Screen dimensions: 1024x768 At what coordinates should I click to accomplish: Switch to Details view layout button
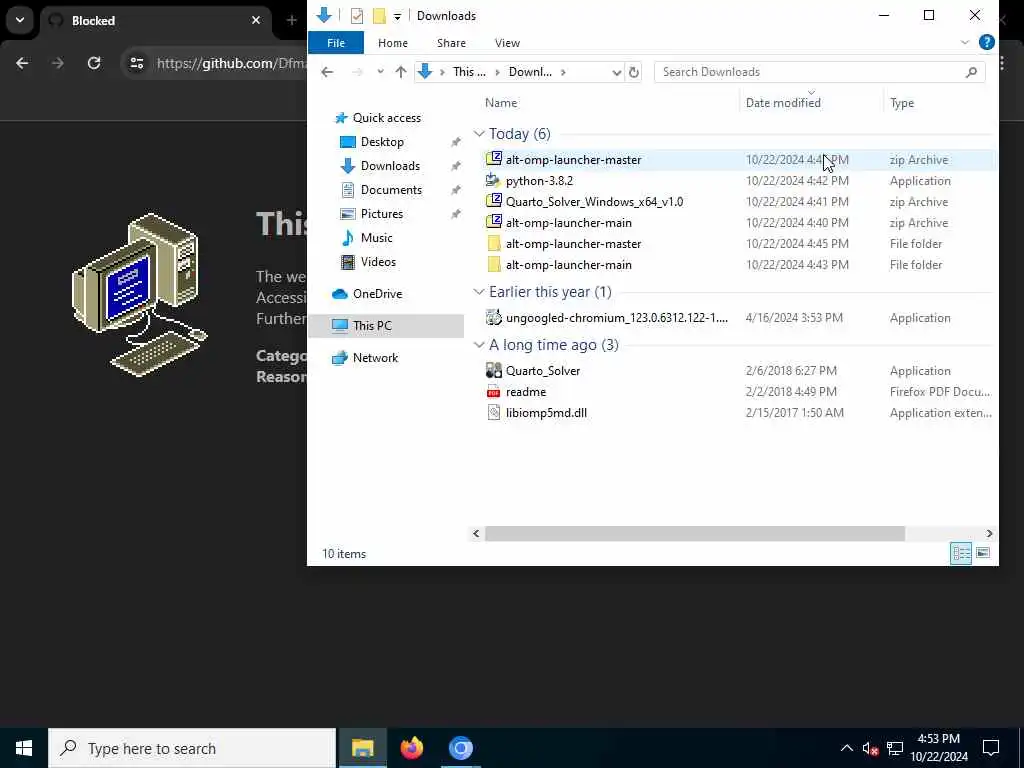click(x=961, y=553)
